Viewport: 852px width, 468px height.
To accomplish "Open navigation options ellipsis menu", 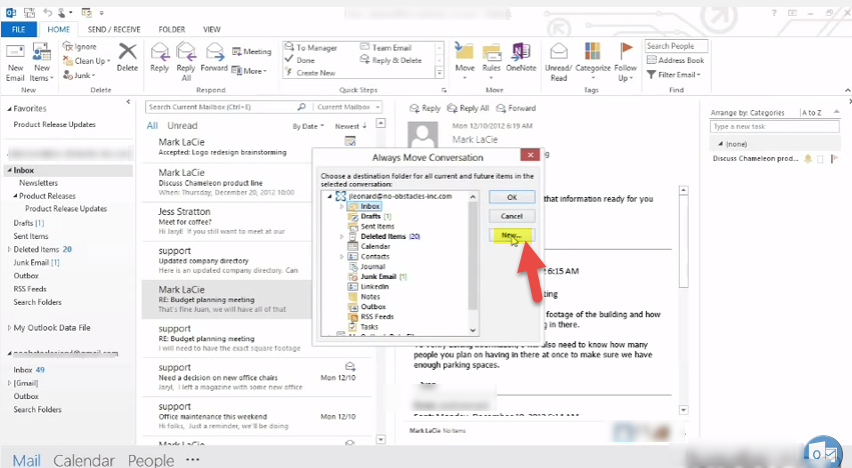I will [192, 459].
